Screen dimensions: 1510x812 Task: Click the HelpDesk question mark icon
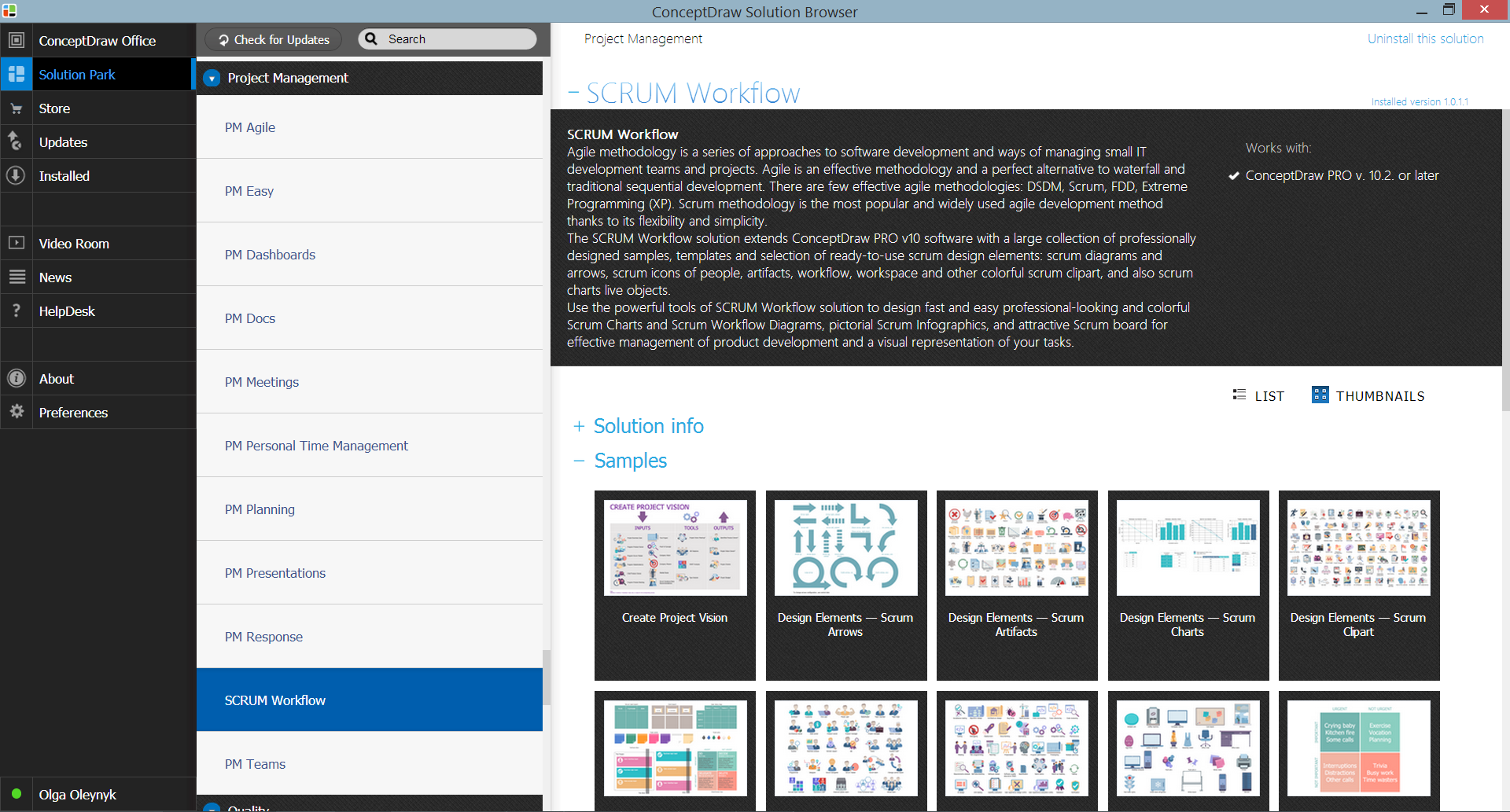tap(17, 310)
